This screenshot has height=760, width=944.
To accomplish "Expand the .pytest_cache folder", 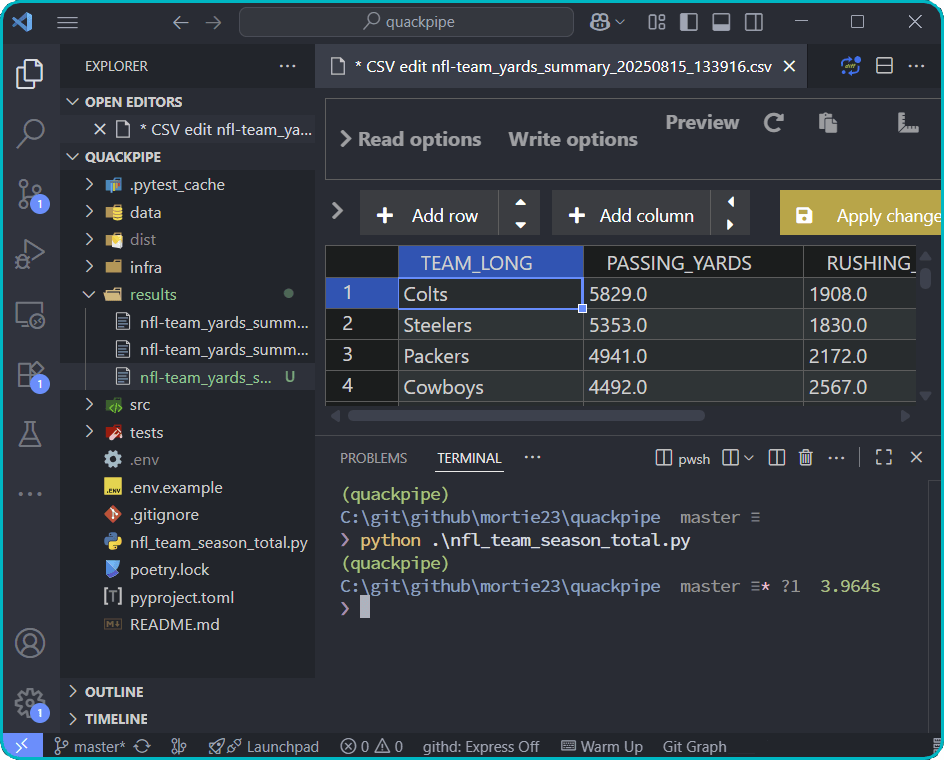I will (x=188, y=184).
